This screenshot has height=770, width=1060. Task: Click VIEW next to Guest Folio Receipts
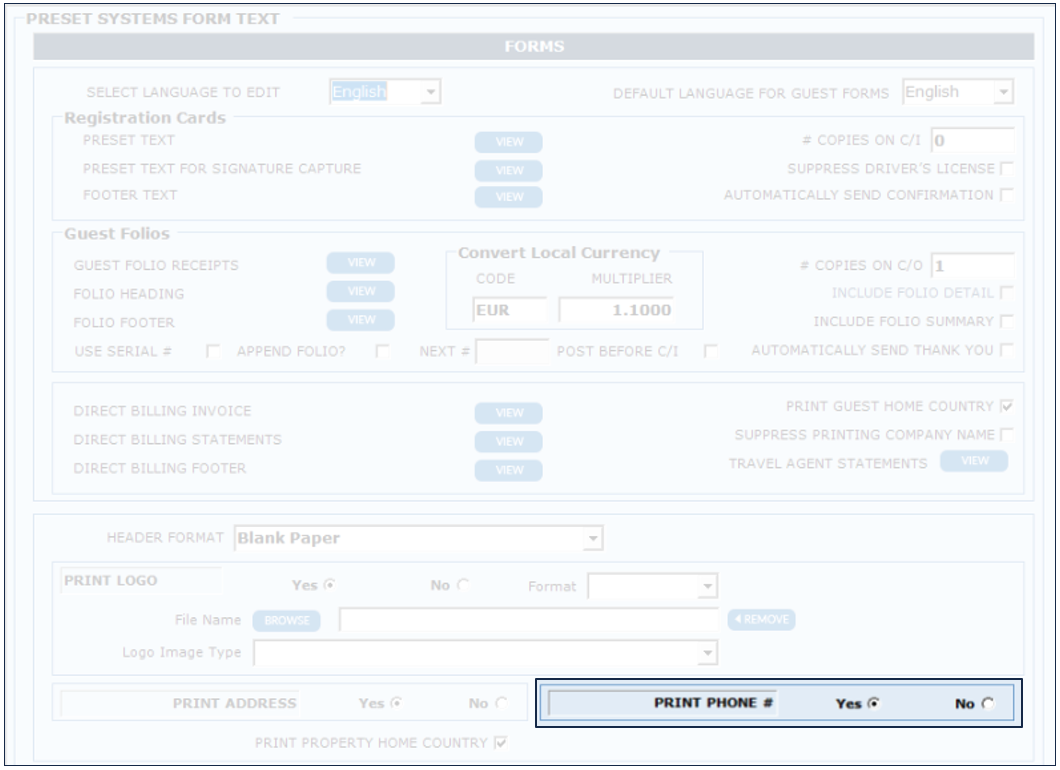click(360, 263)
